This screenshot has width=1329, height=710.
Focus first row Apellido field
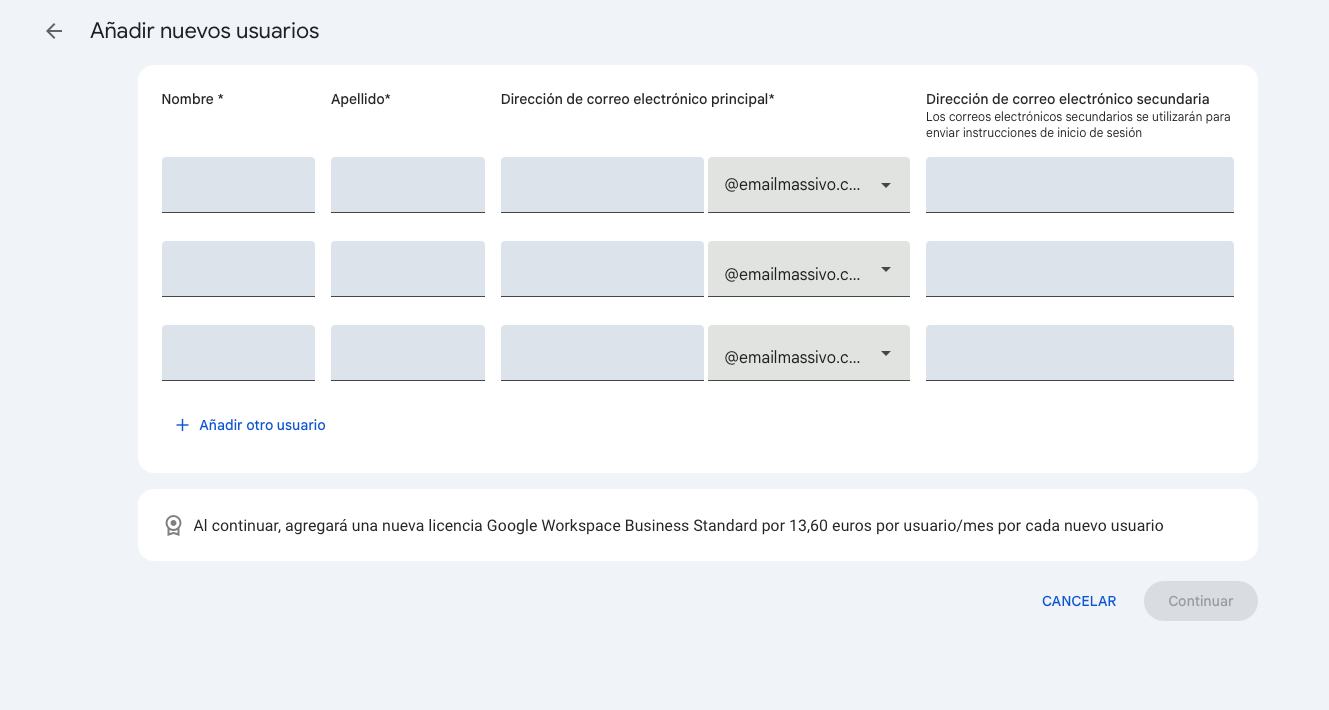pos(407,185)
